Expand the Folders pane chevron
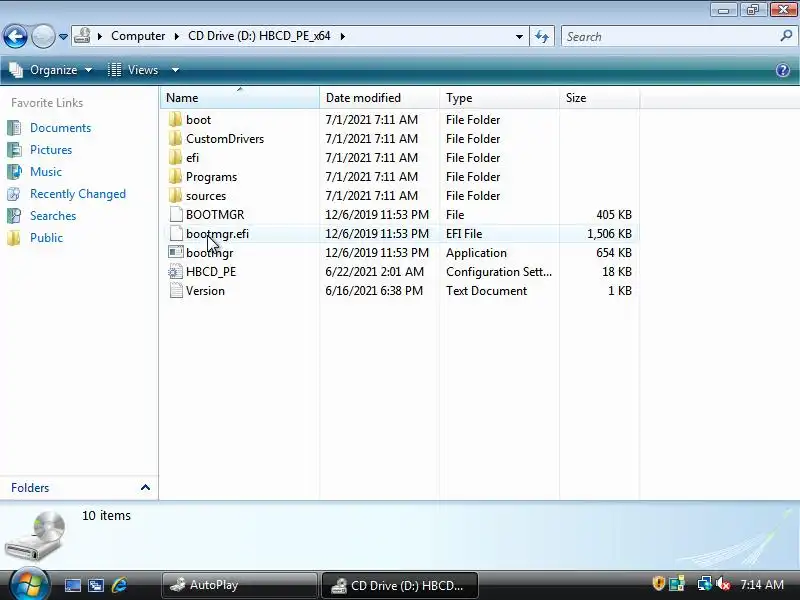Viewport: 800px width, 600px height. pyautogui.click(x=145, y=488)
